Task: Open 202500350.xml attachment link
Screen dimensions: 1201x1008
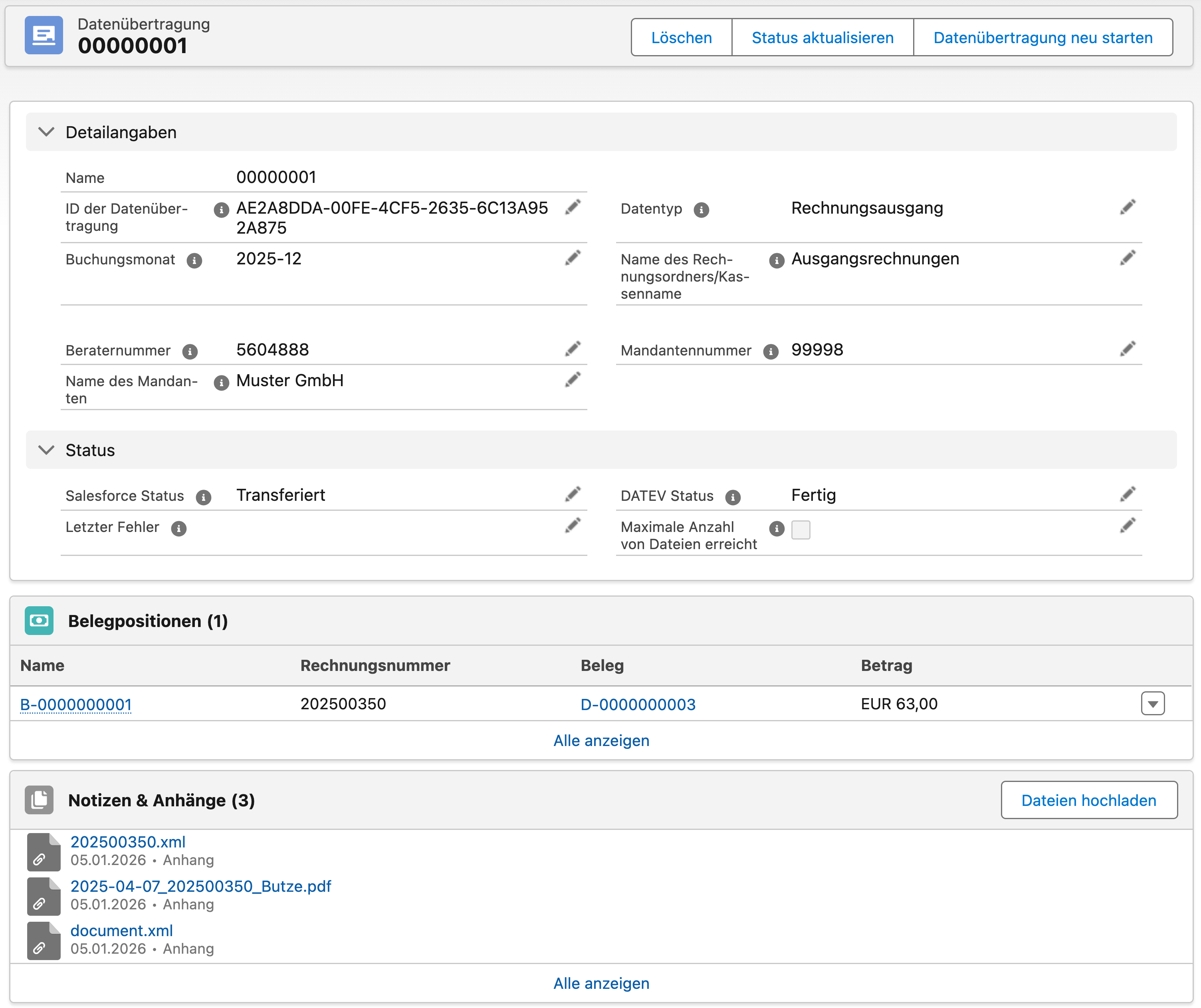Action: [x=127, y=842]
